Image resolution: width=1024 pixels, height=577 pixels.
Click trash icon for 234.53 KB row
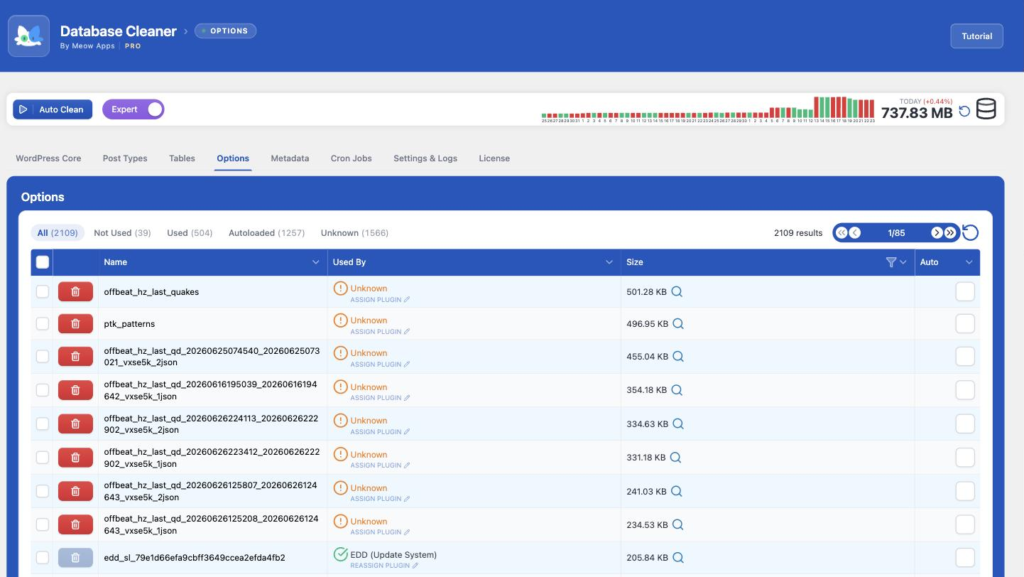click(x=75, y=525)
